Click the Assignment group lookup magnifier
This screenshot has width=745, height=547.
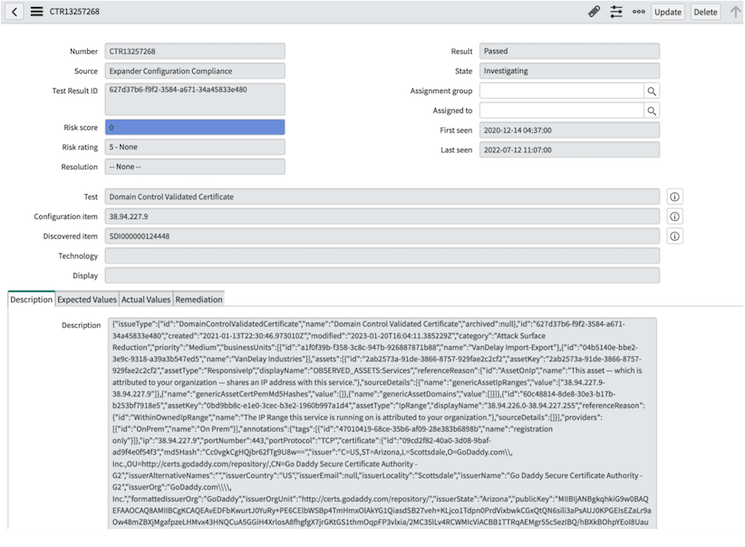click(651, 91)
